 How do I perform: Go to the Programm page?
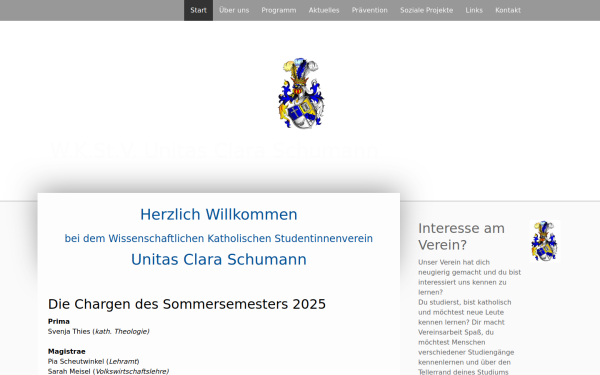pos(279,10)
